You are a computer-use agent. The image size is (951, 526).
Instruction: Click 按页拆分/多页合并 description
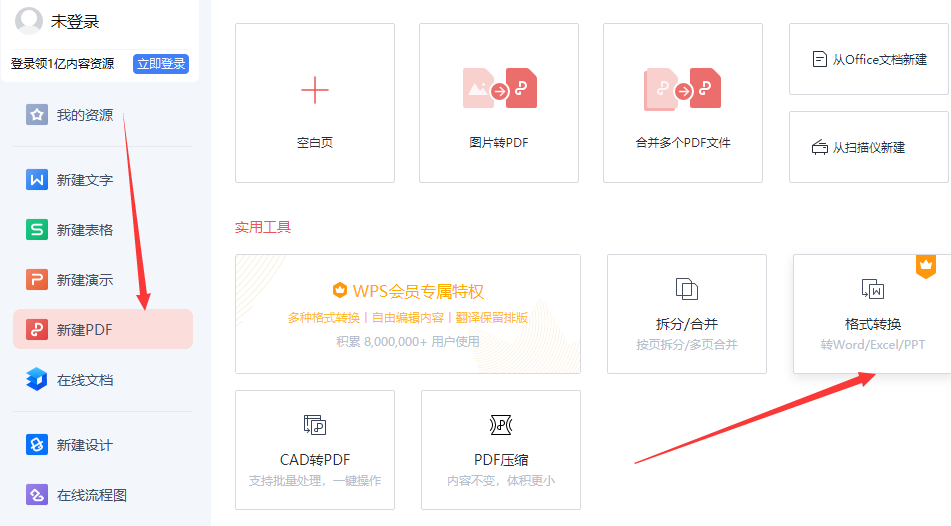[x=687, y=345]
